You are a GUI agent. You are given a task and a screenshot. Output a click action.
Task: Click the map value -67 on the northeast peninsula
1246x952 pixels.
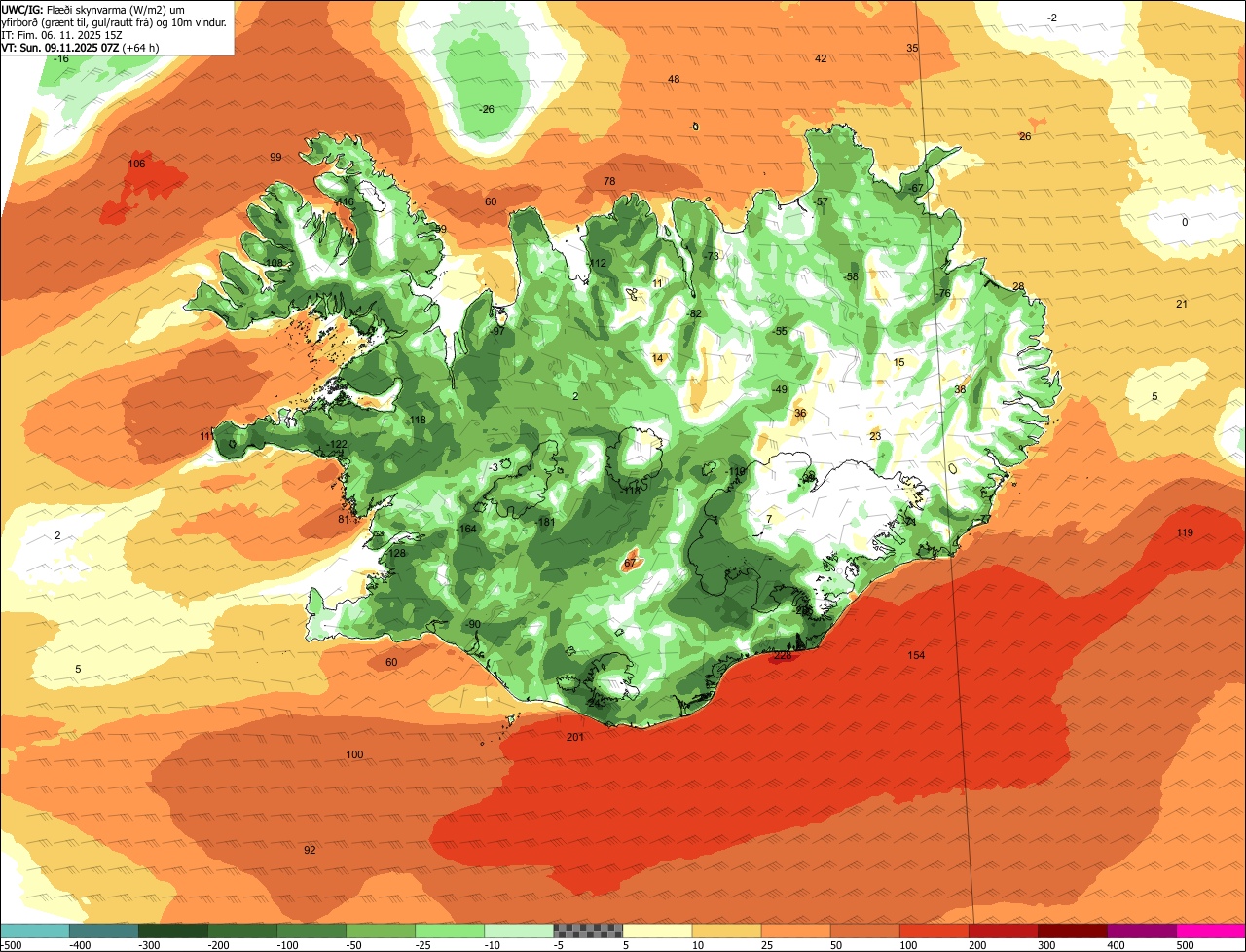click(x=914, y=188)
